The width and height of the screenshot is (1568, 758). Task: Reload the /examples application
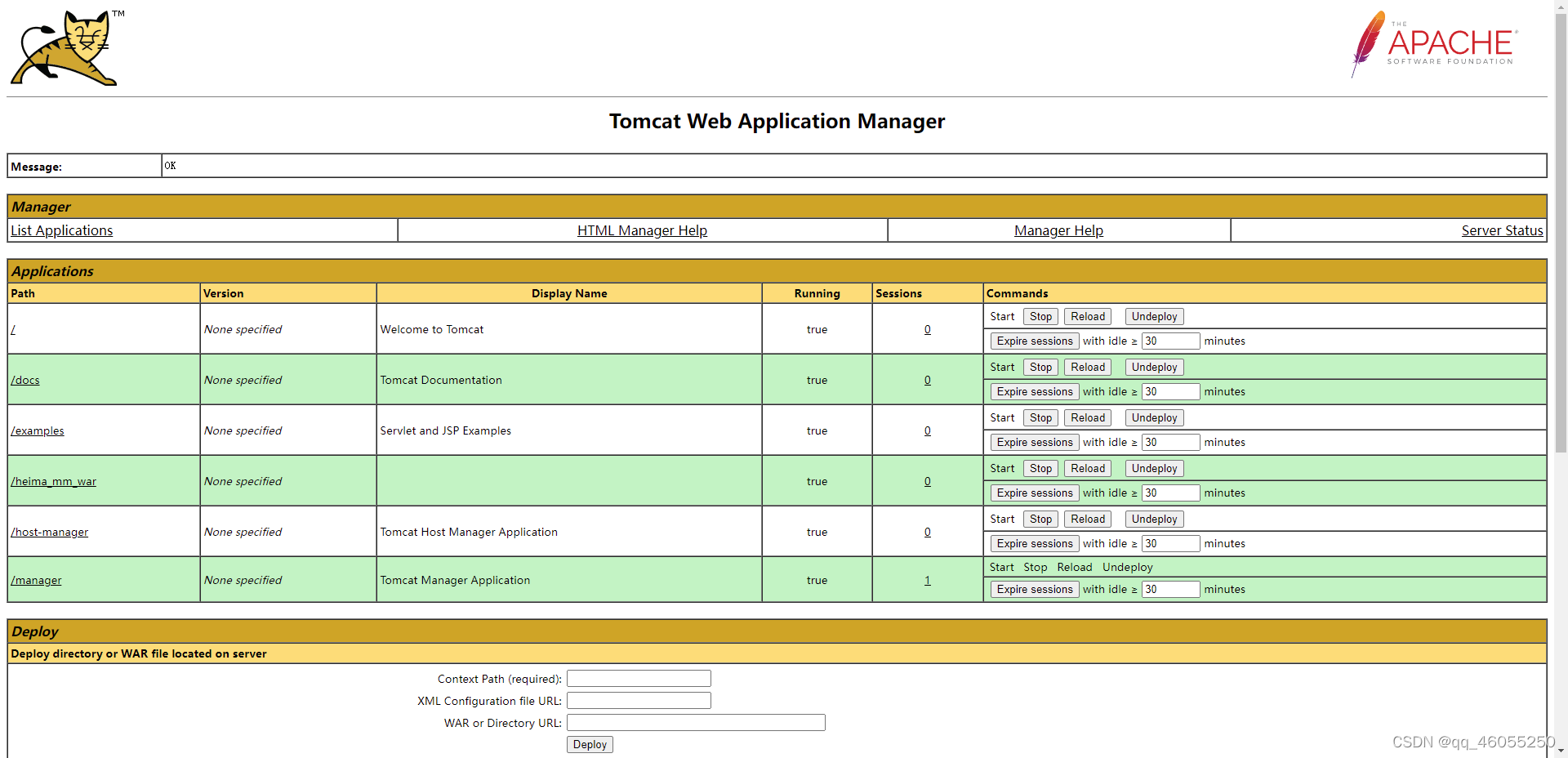click(1088, 417)
